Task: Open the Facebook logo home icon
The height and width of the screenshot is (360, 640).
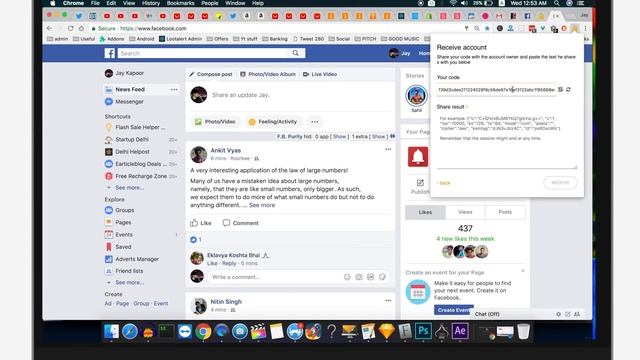Action: point(109,53)
